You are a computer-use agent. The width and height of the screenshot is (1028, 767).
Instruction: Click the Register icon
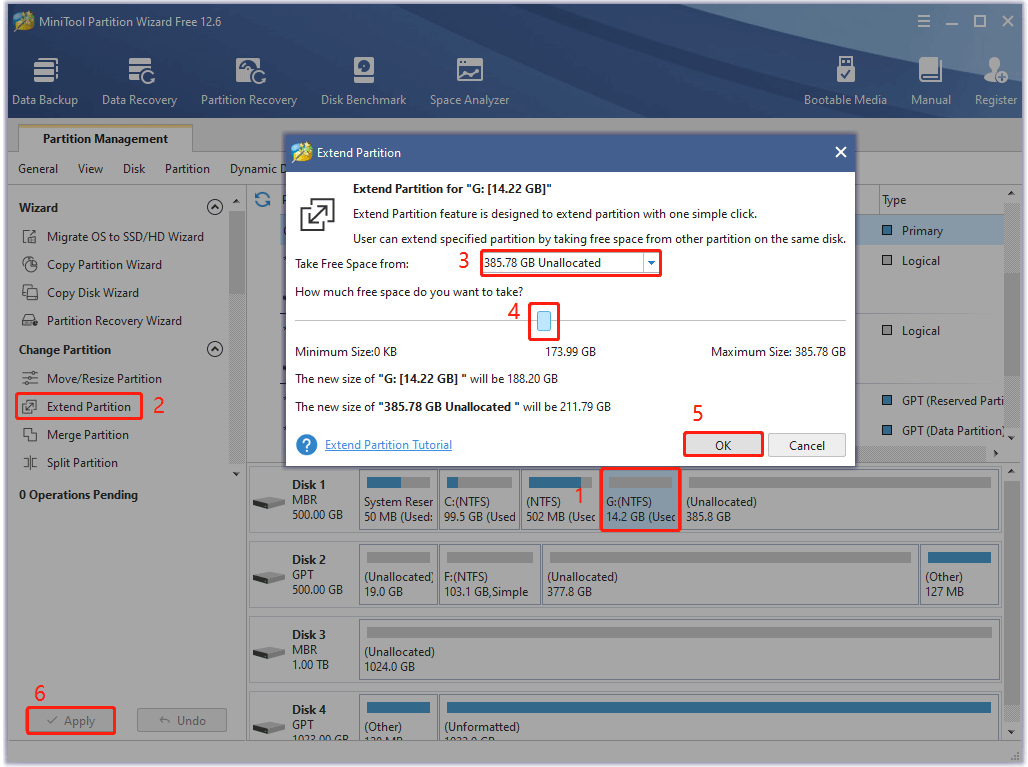[x=995, y=81]
